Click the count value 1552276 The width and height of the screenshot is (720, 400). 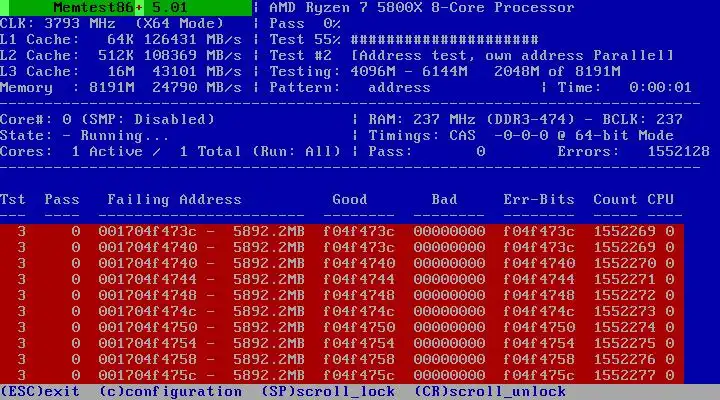click(624, 359)
